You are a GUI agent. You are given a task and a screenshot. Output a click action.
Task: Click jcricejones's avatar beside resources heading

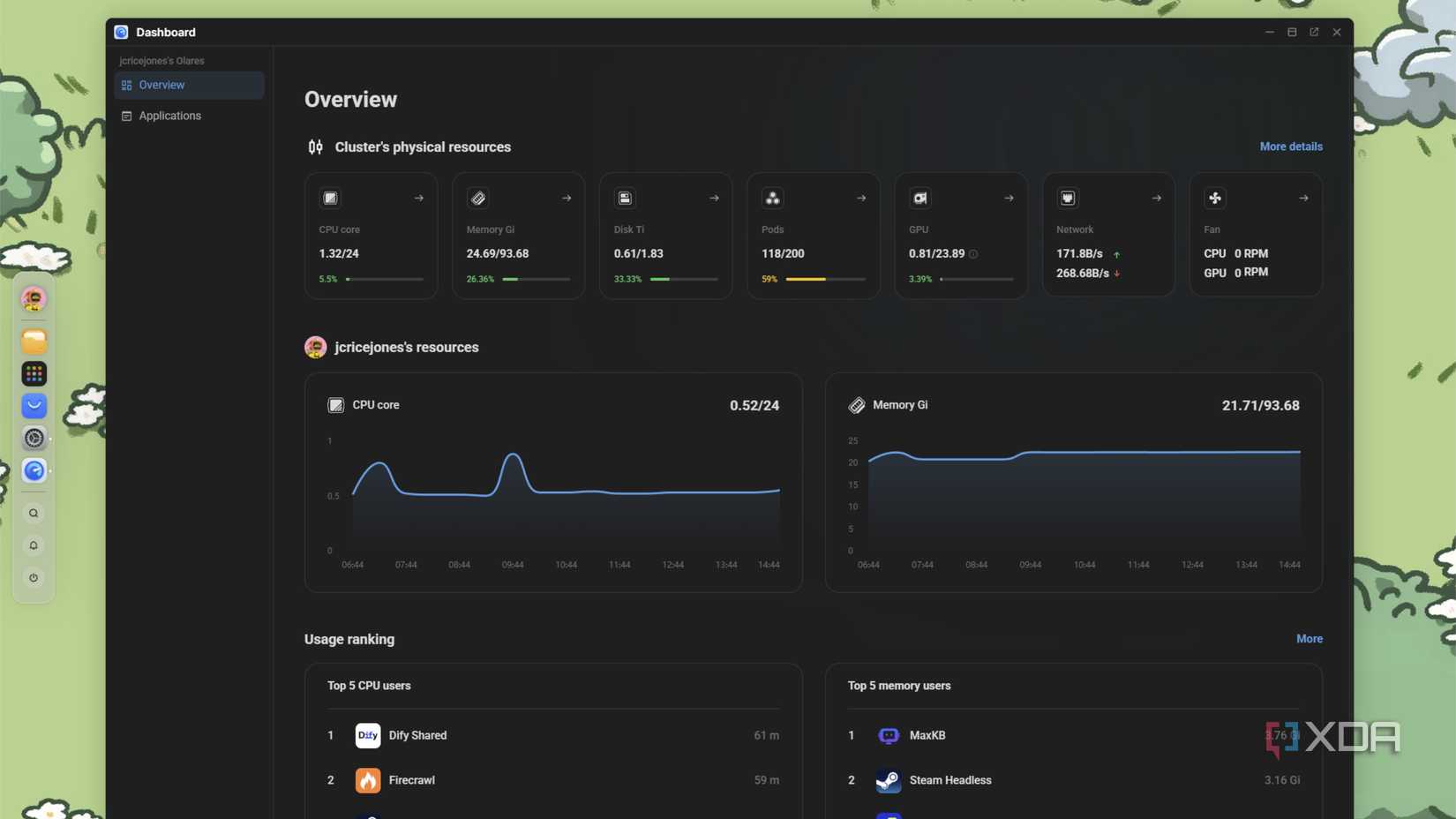pos(315,347)
